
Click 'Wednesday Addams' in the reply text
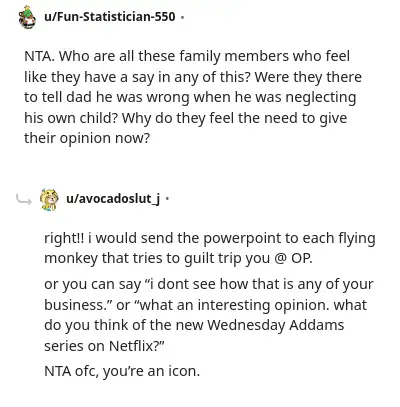click(275, 325)
